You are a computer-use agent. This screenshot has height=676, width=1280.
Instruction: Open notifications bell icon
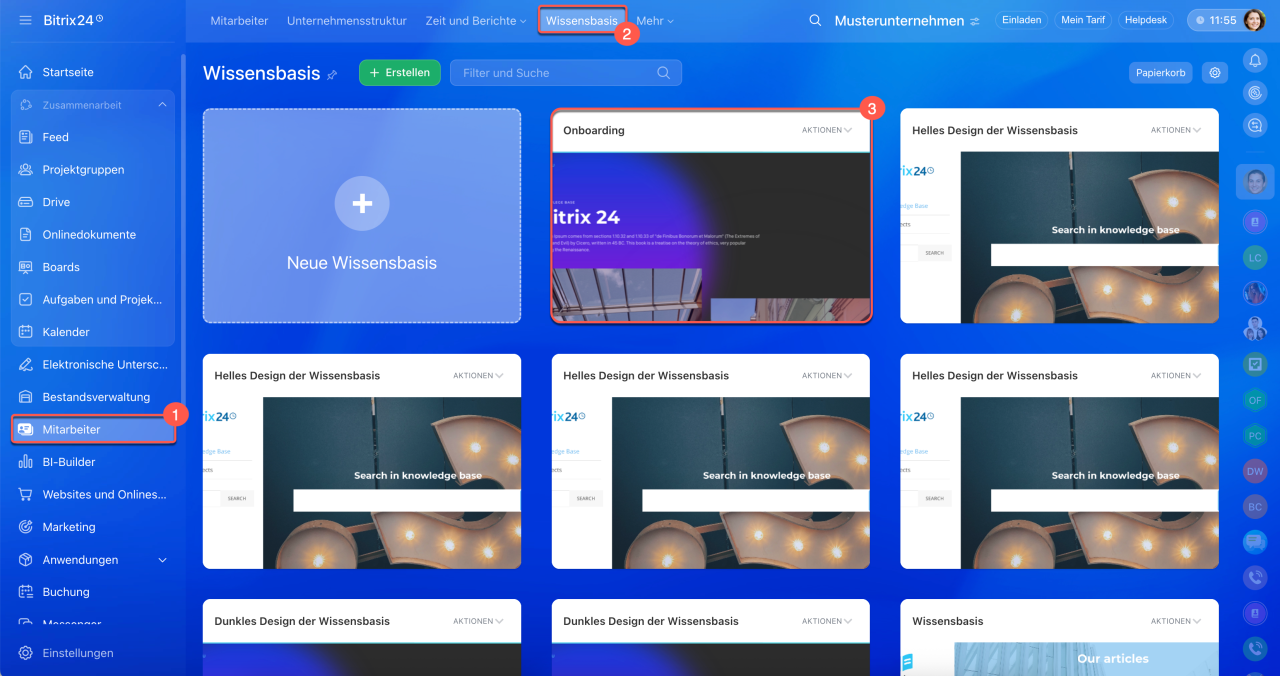pyautogui.click(x=1255, y=61)
